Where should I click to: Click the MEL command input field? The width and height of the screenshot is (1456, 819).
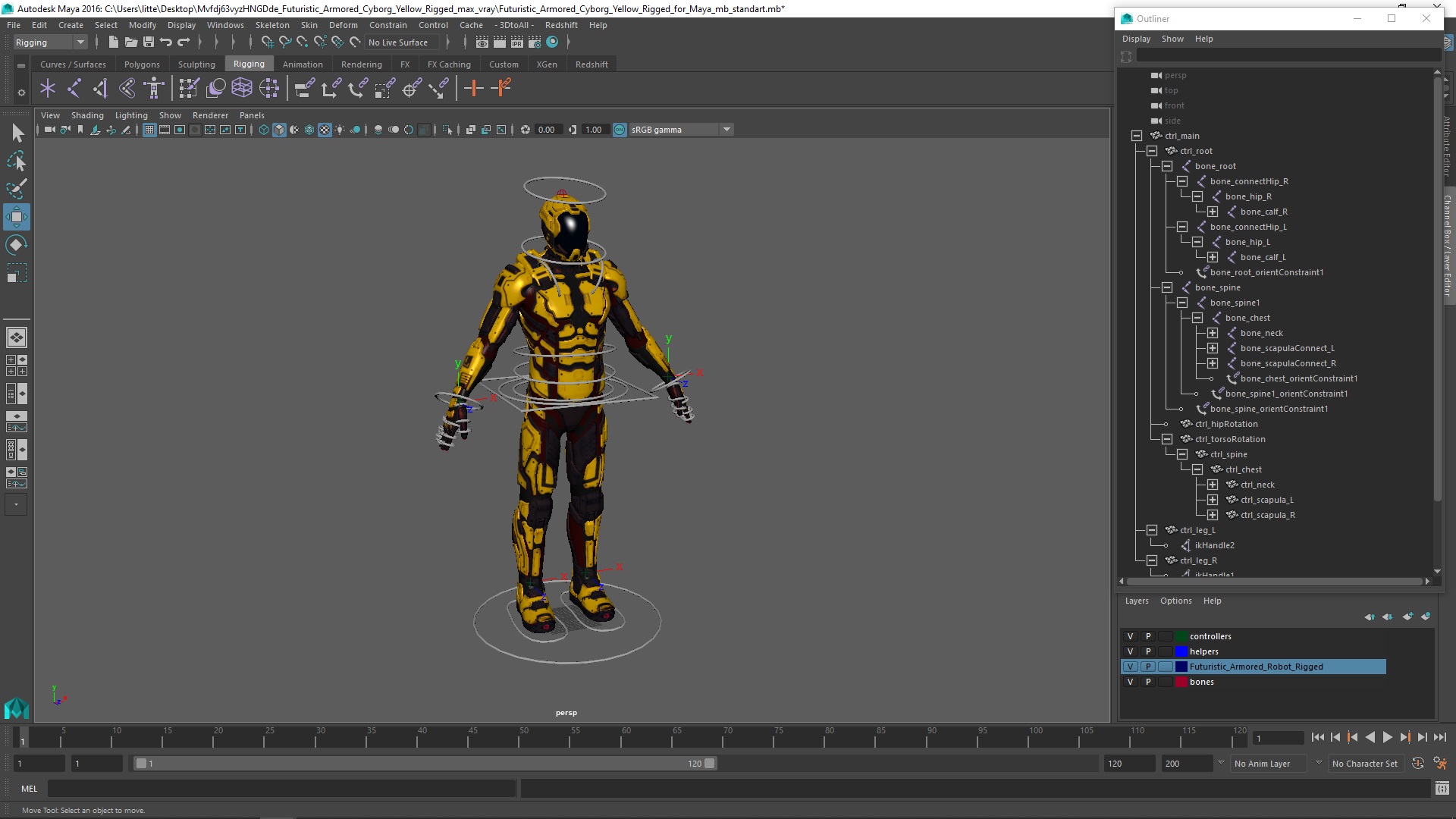281,789
